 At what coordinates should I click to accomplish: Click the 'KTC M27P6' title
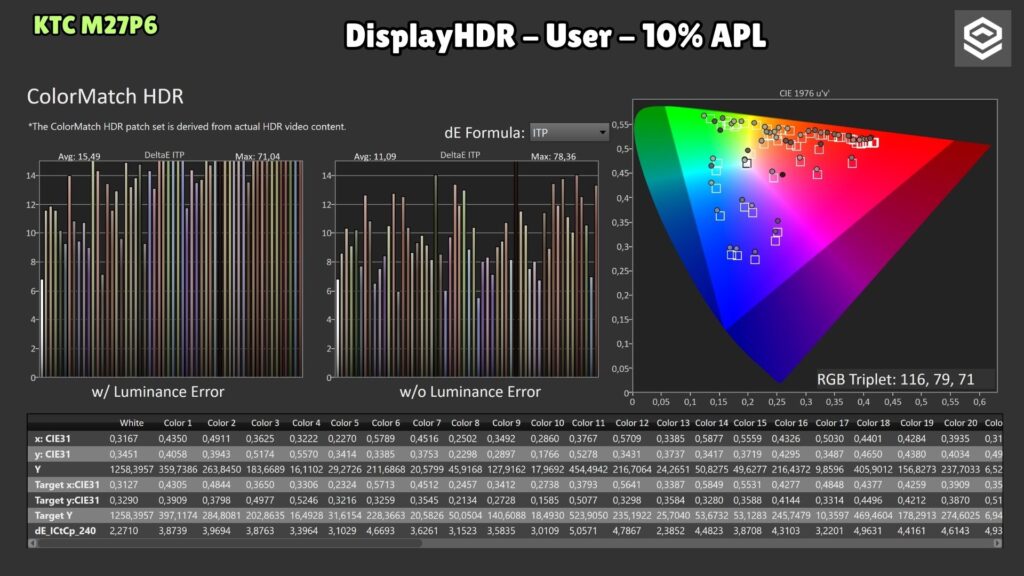tap(95, 25)
